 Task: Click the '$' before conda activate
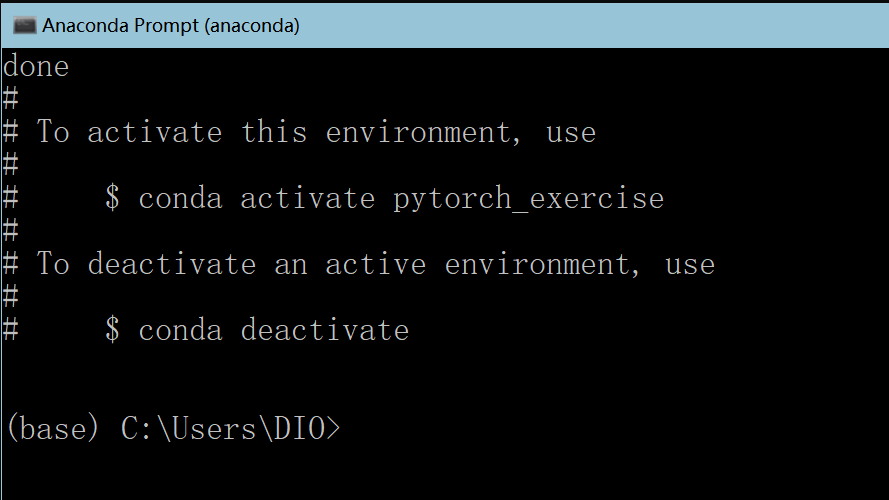pos(112,198)
